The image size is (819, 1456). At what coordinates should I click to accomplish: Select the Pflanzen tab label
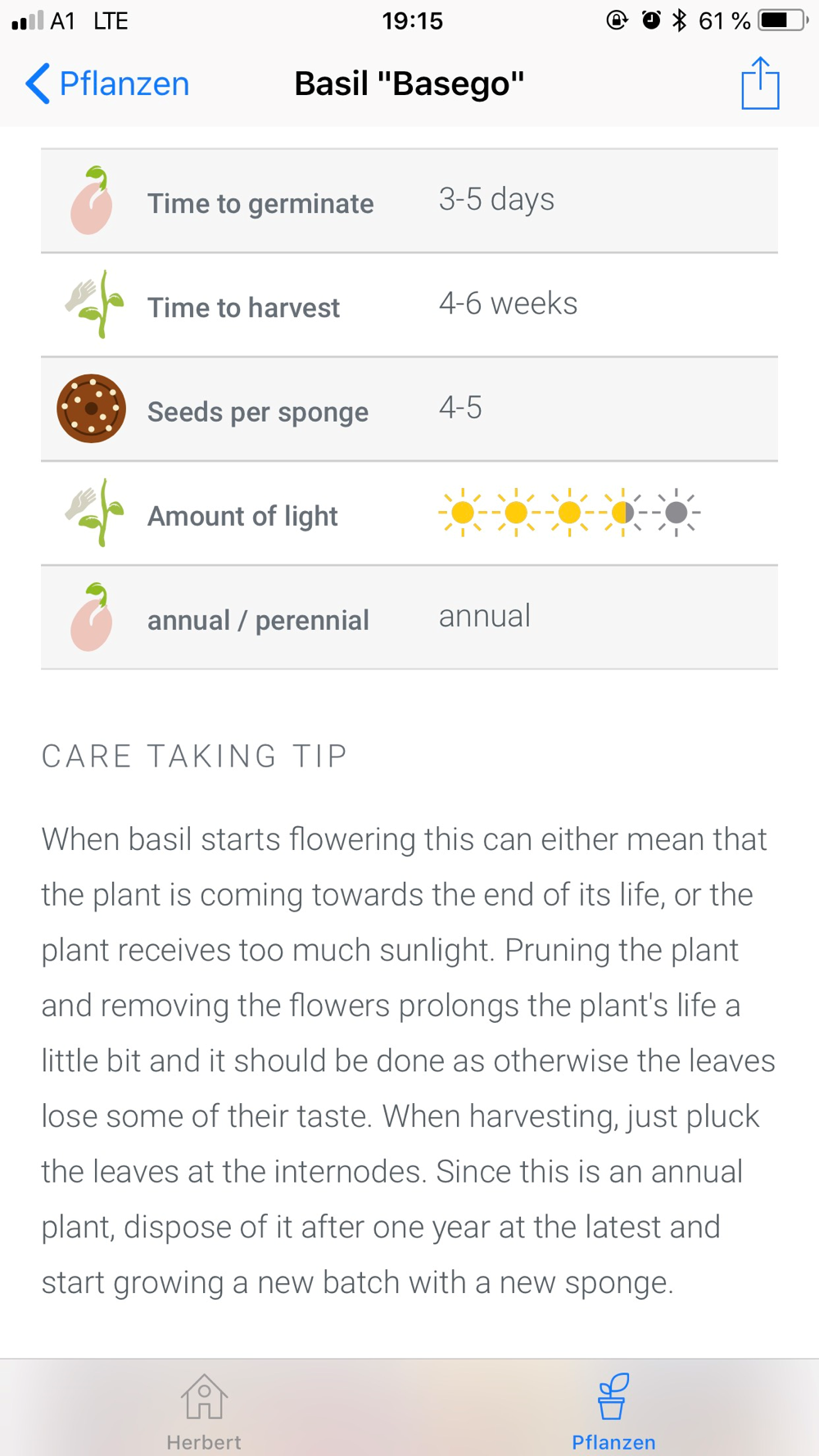coord(613,1442)
